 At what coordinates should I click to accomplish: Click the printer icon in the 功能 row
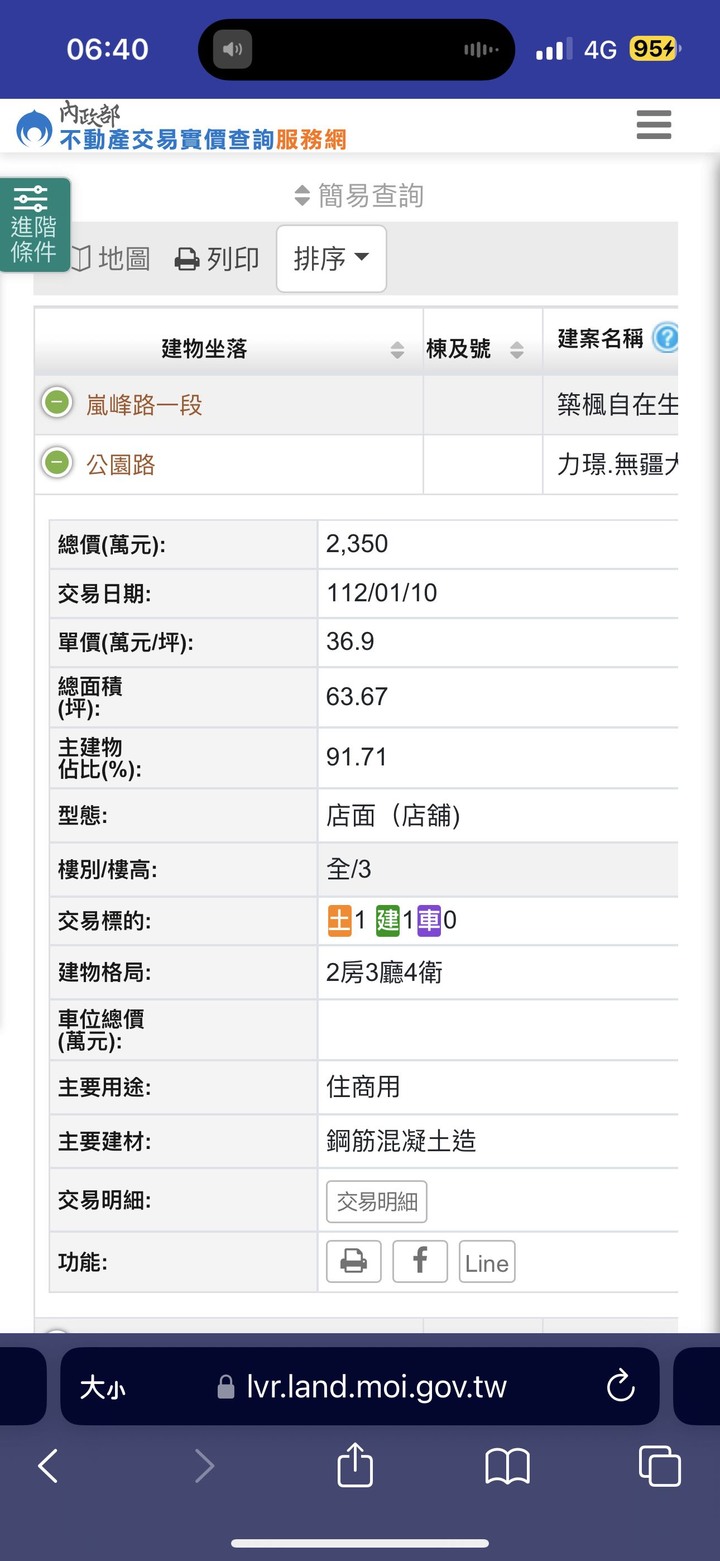(354, 1262)
